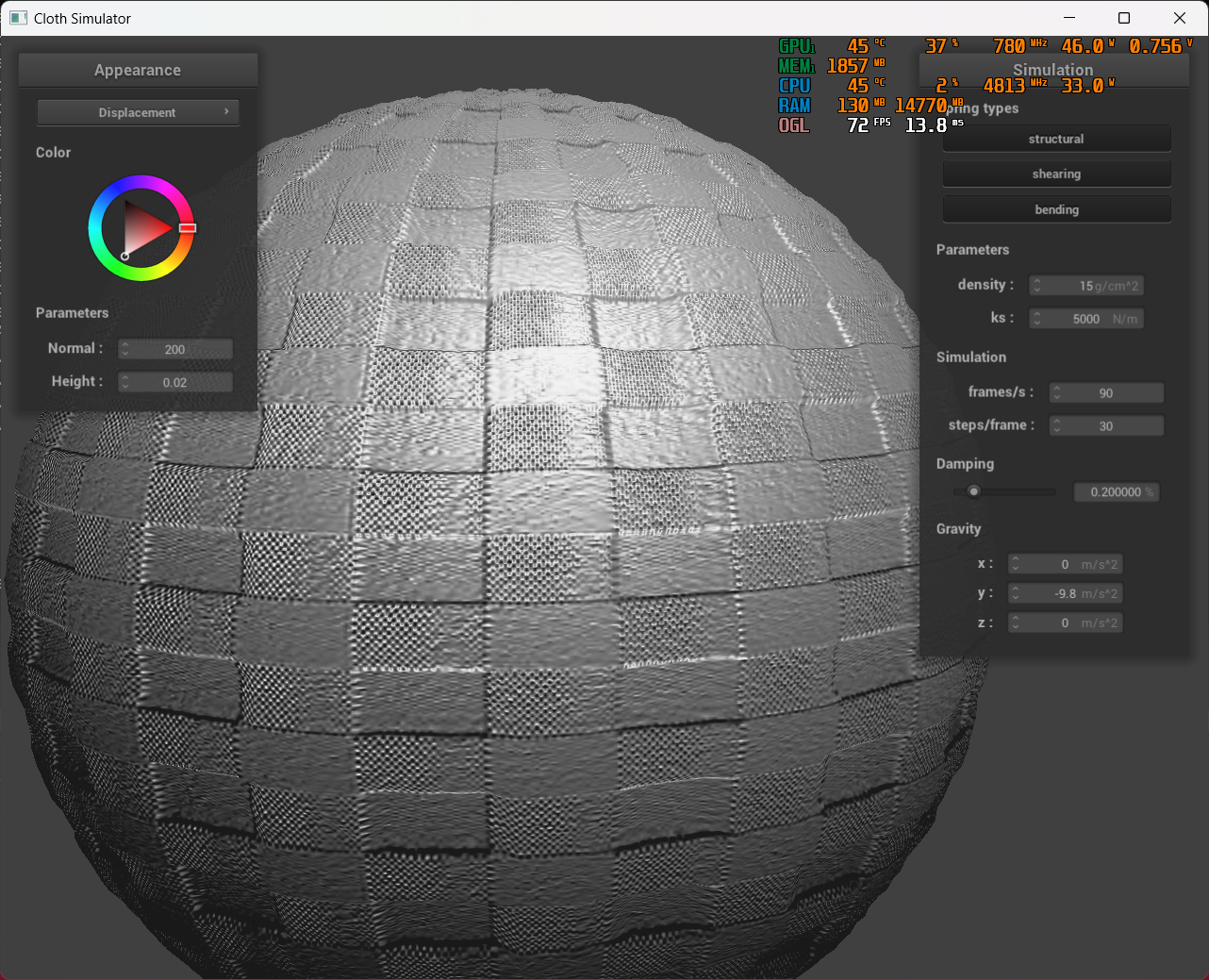Click the Damping slider handle
The height and width of the screenshot is (980, 1209).
tap(973, 491)
